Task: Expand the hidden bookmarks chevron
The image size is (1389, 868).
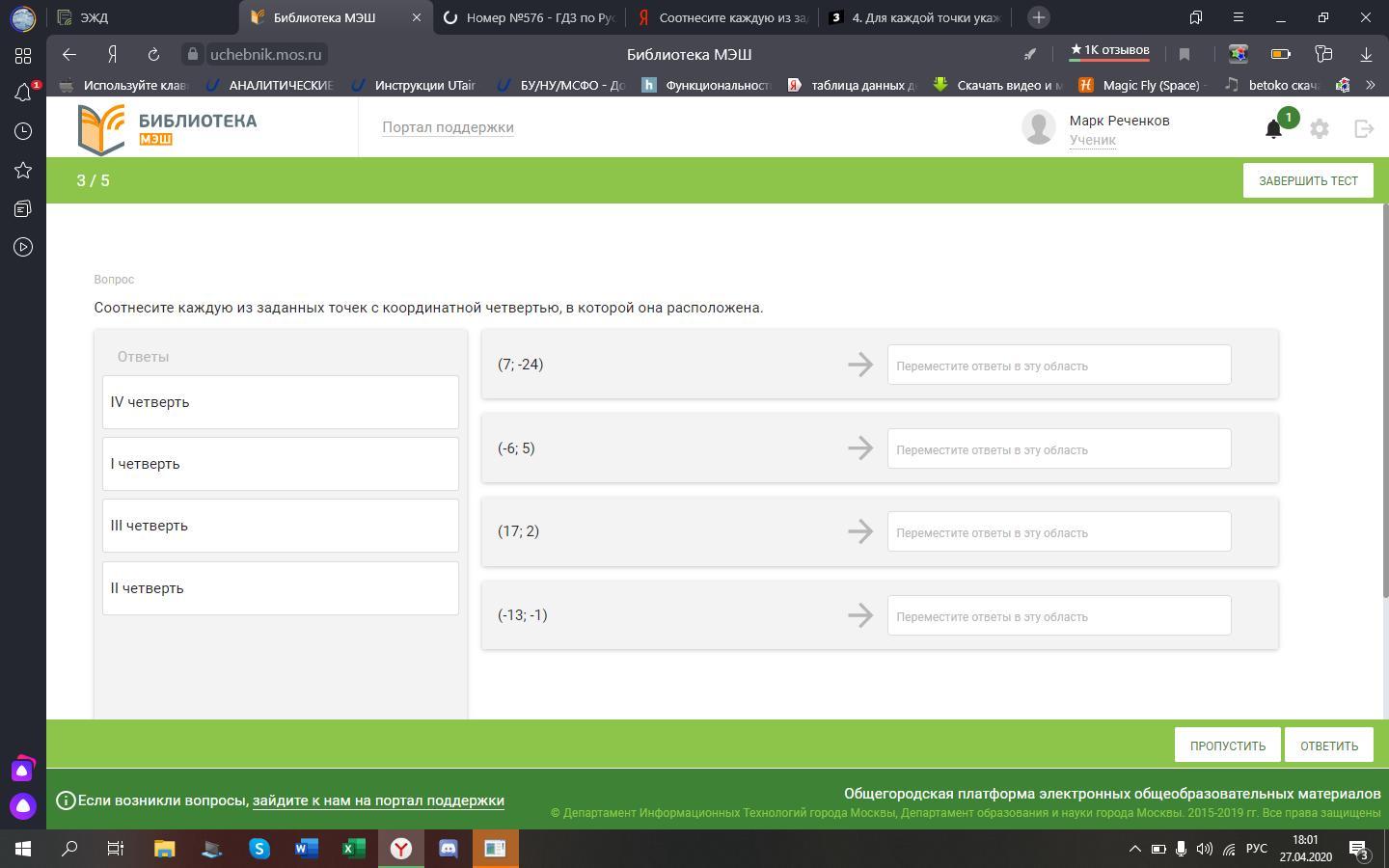Action: [x=1370, y=85]
